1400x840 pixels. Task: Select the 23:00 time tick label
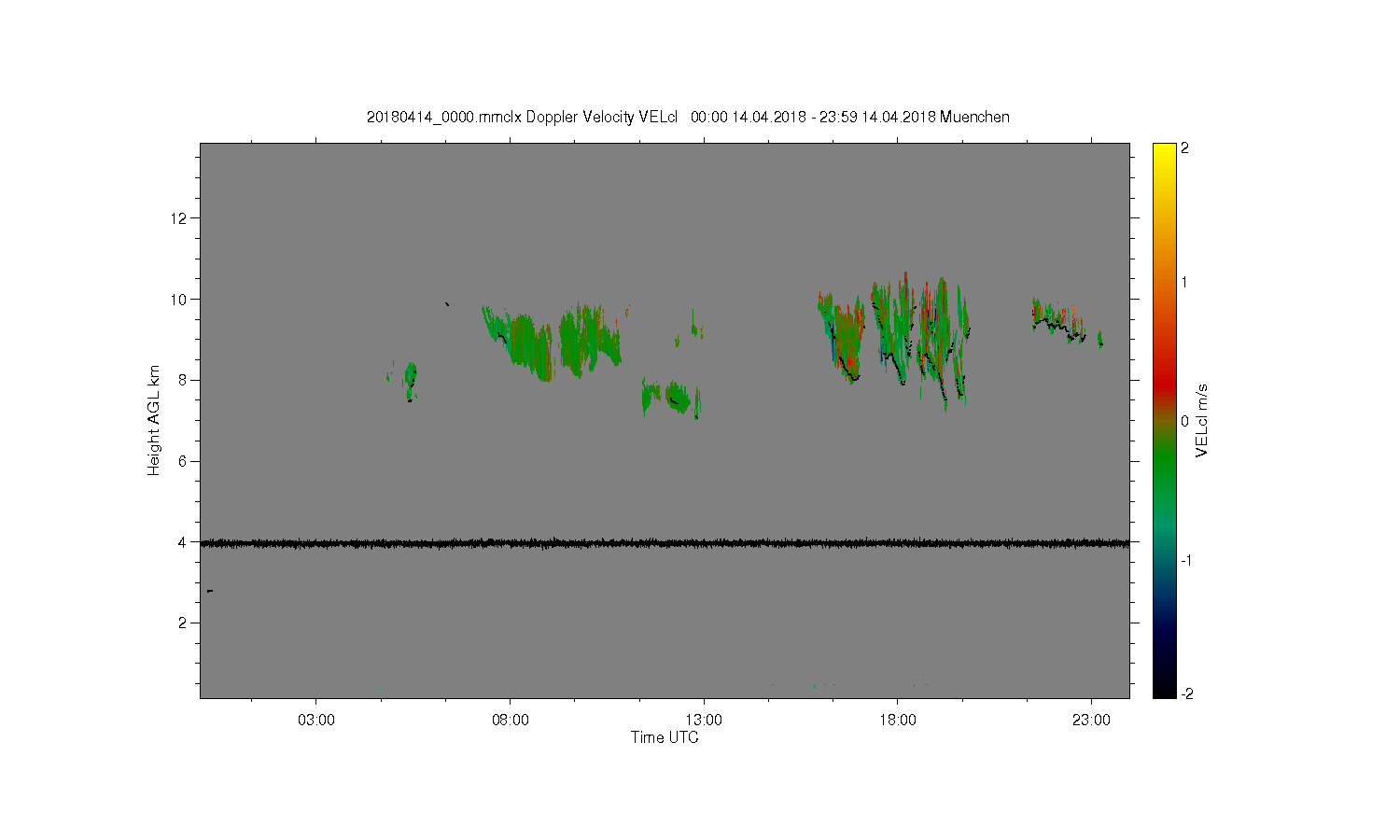[x=1092, y=720]
